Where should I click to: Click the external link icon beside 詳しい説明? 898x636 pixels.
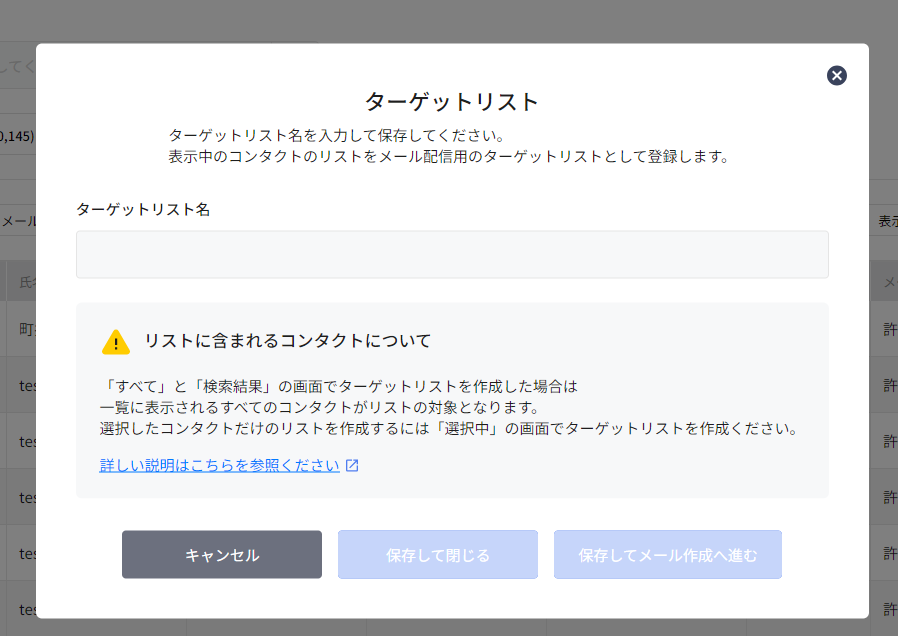coord(352,465)
